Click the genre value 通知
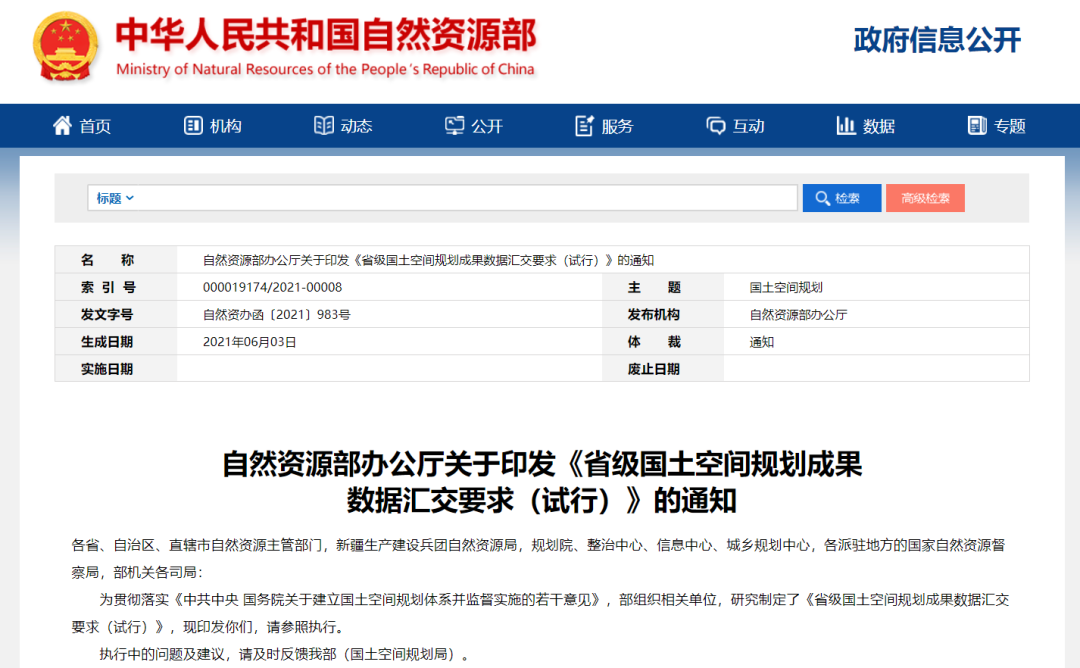Screen dimensions: 1080x668 [x=762, y=342]
